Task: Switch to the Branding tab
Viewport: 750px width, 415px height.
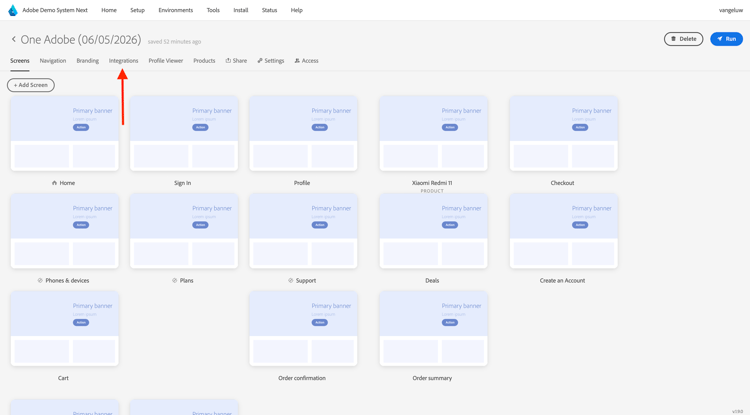Action: point(88,61)
